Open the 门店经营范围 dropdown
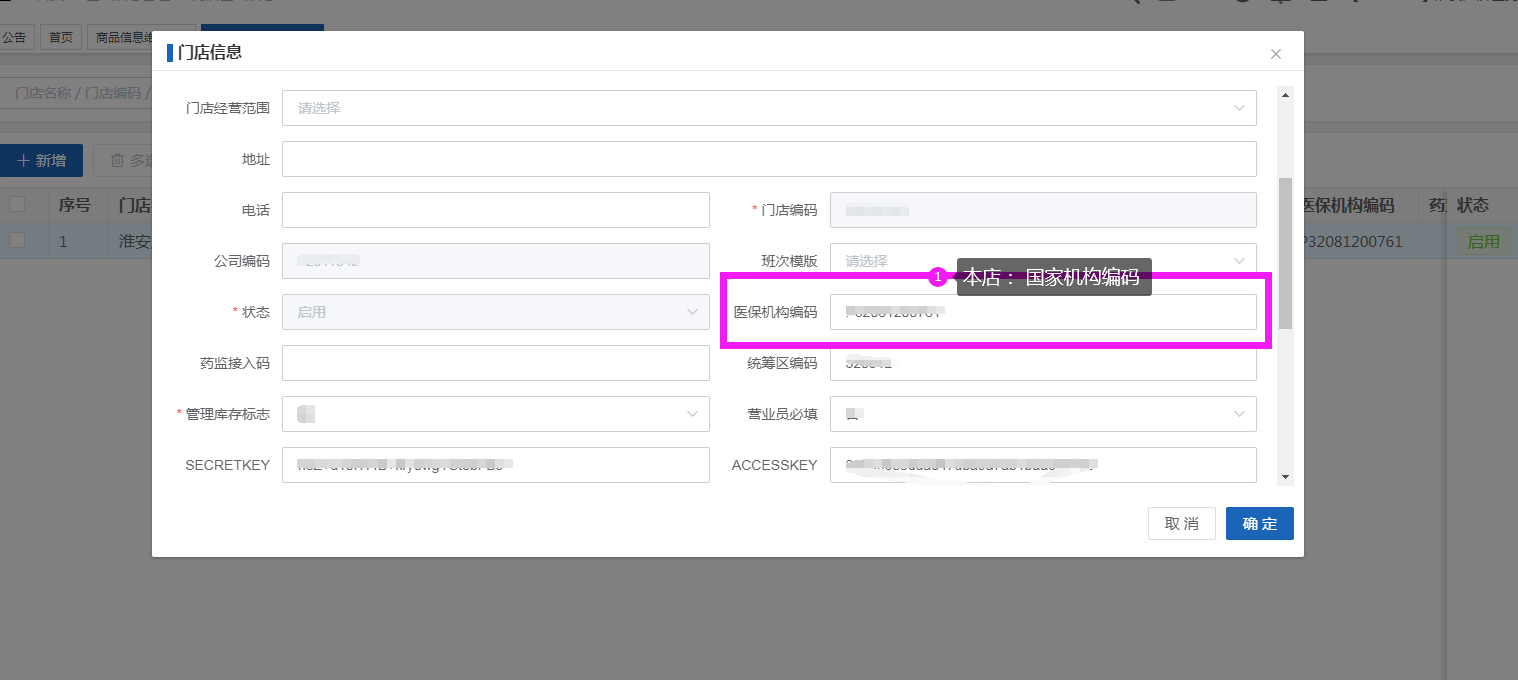The image size is (1518, 680). 769,108
